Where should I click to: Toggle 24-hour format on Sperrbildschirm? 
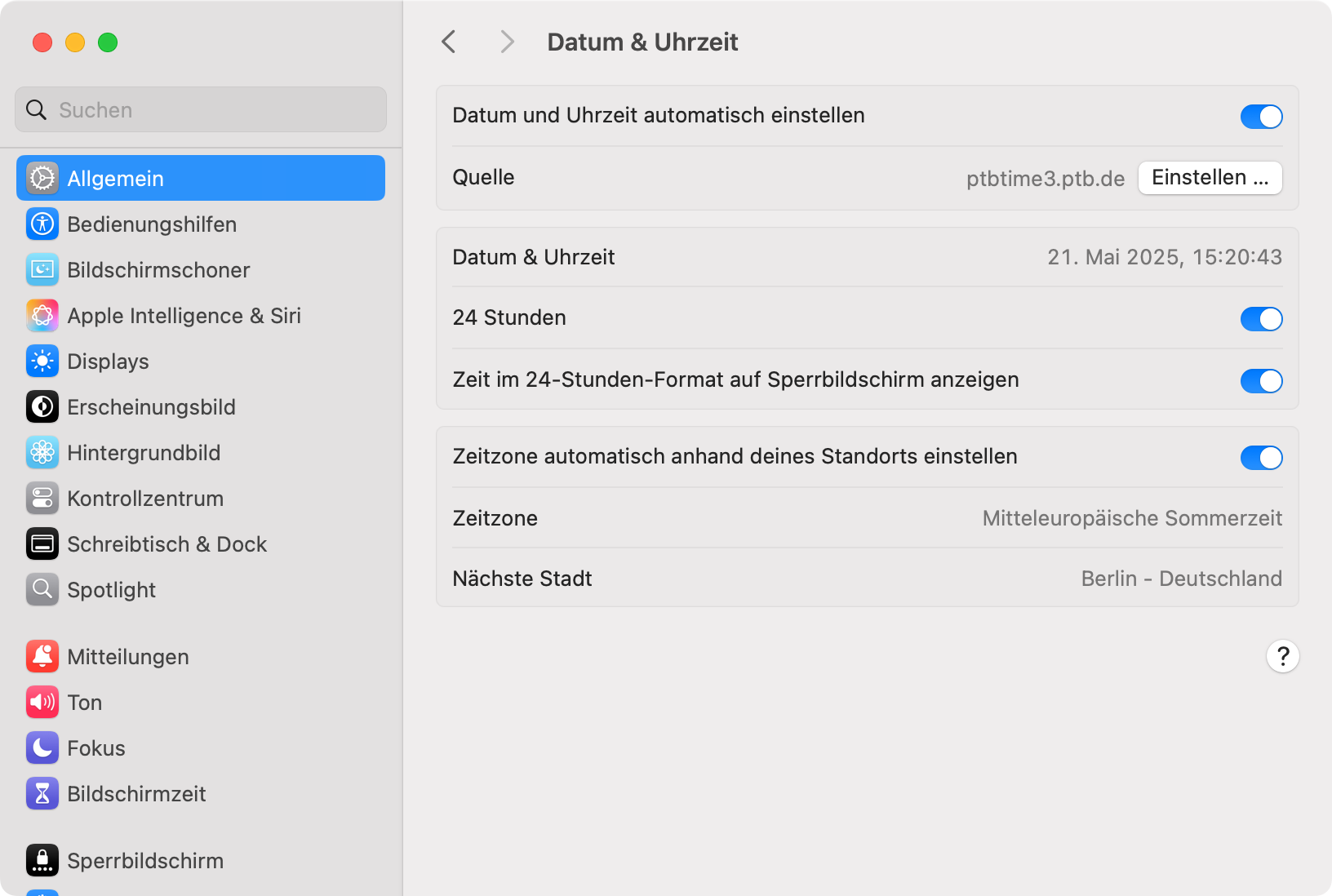click(1261, 381)
